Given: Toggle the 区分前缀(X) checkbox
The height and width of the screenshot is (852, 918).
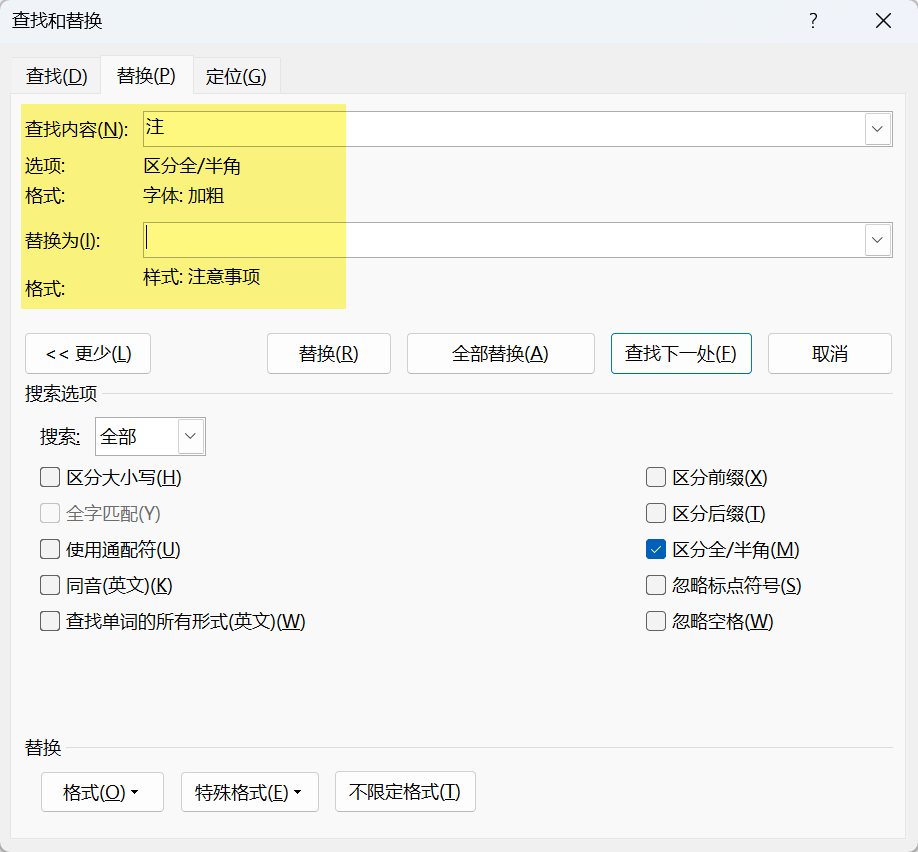Looking at the screenshot, I should click(x=656, y=477).
